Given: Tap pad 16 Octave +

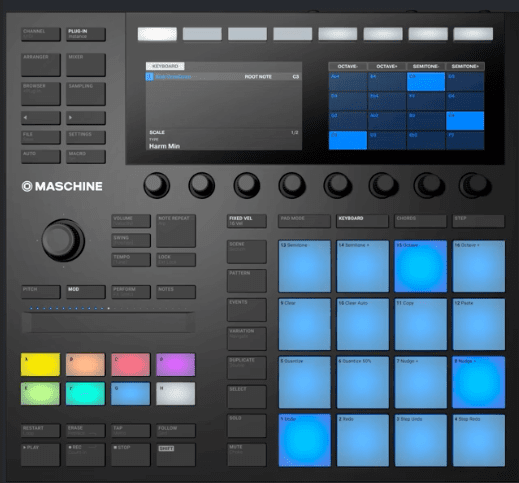Looking at the screenshot, I should (x=479, y=266).
